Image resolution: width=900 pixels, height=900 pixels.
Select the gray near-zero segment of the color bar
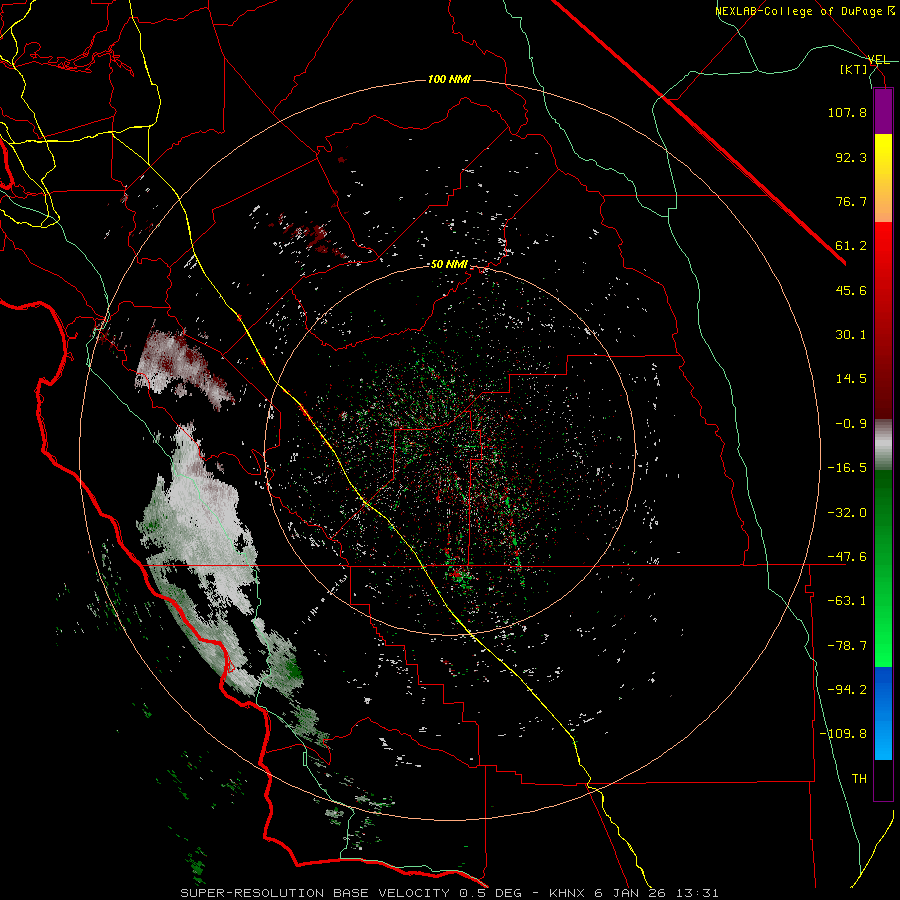(x=883, y=445)
